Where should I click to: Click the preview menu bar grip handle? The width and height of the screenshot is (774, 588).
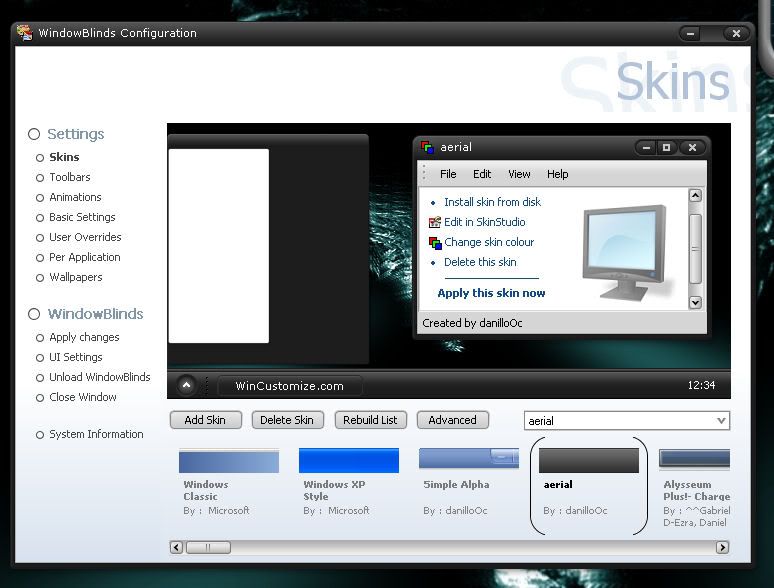pyautogui.click(x=424, y=173)
